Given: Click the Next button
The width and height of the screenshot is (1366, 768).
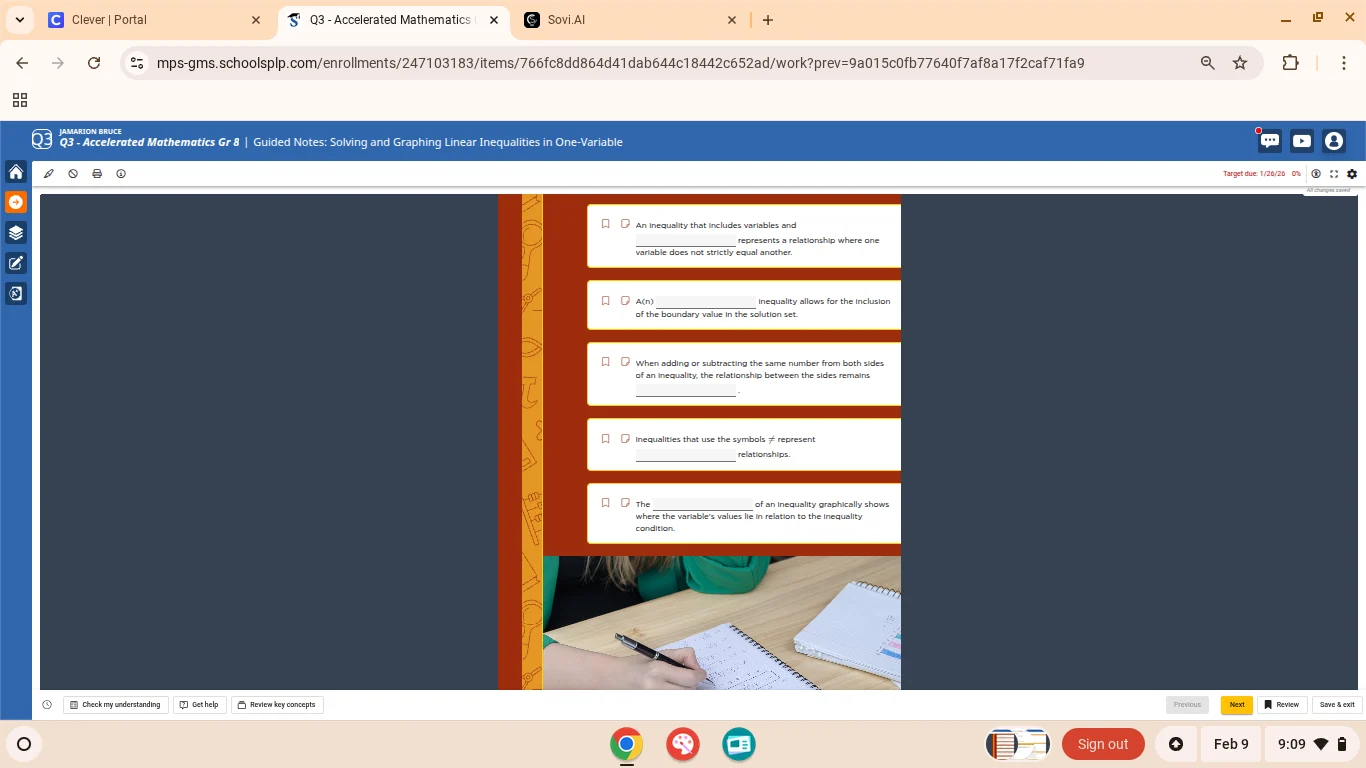Looking at the screenshot, I should tap(1236, 704).
